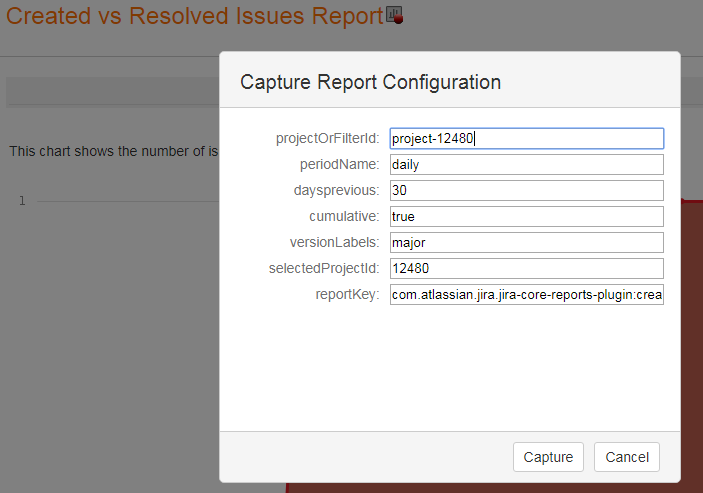Dismiss the dialog with Cancel
This screenshot has height=493, width=703.
pos(627,457)
